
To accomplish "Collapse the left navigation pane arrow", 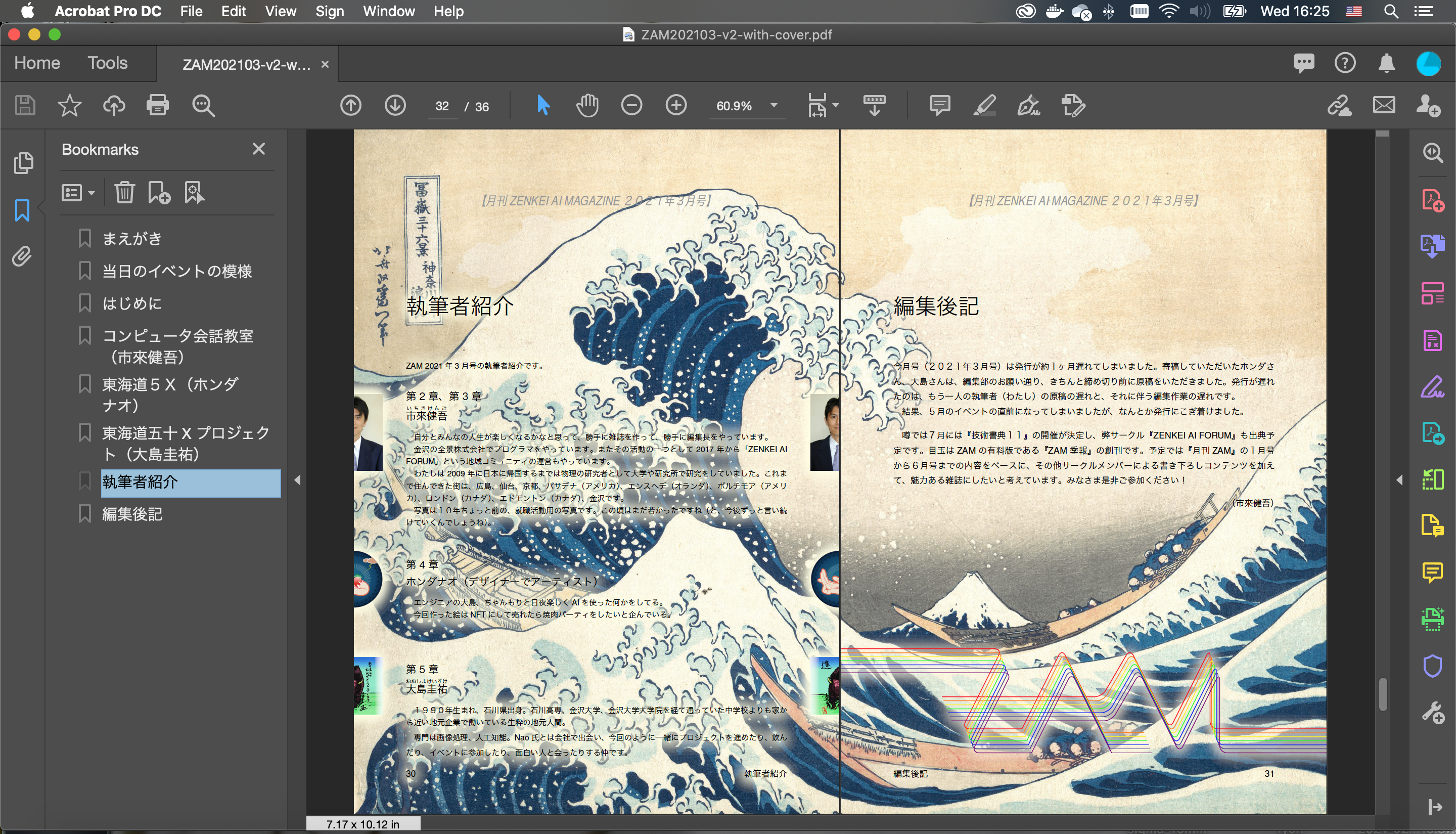I will (297, 480).
